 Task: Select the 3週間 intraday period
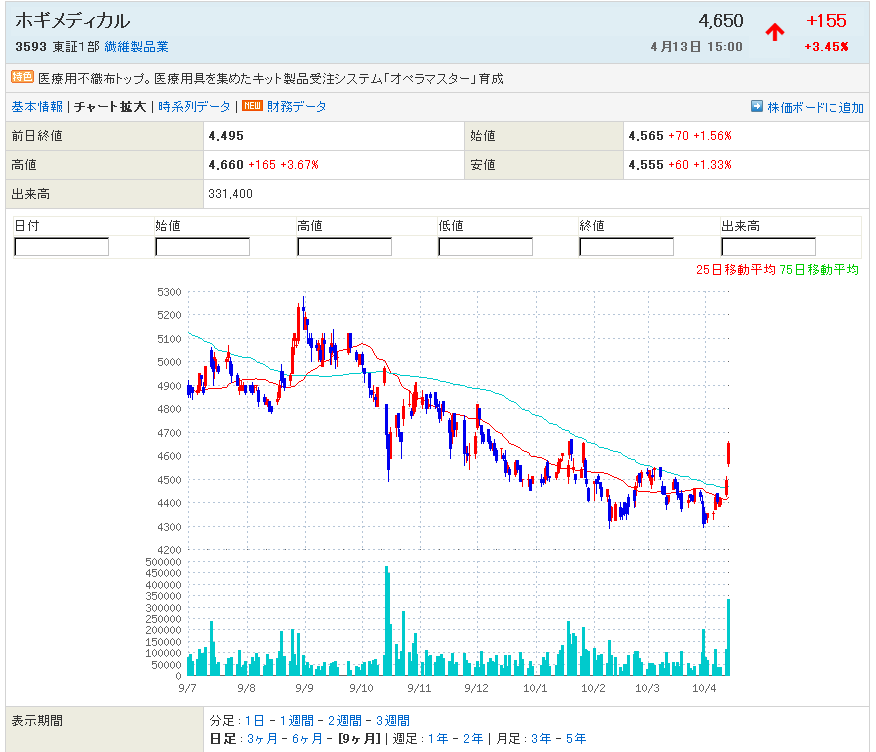click(392, 721)
